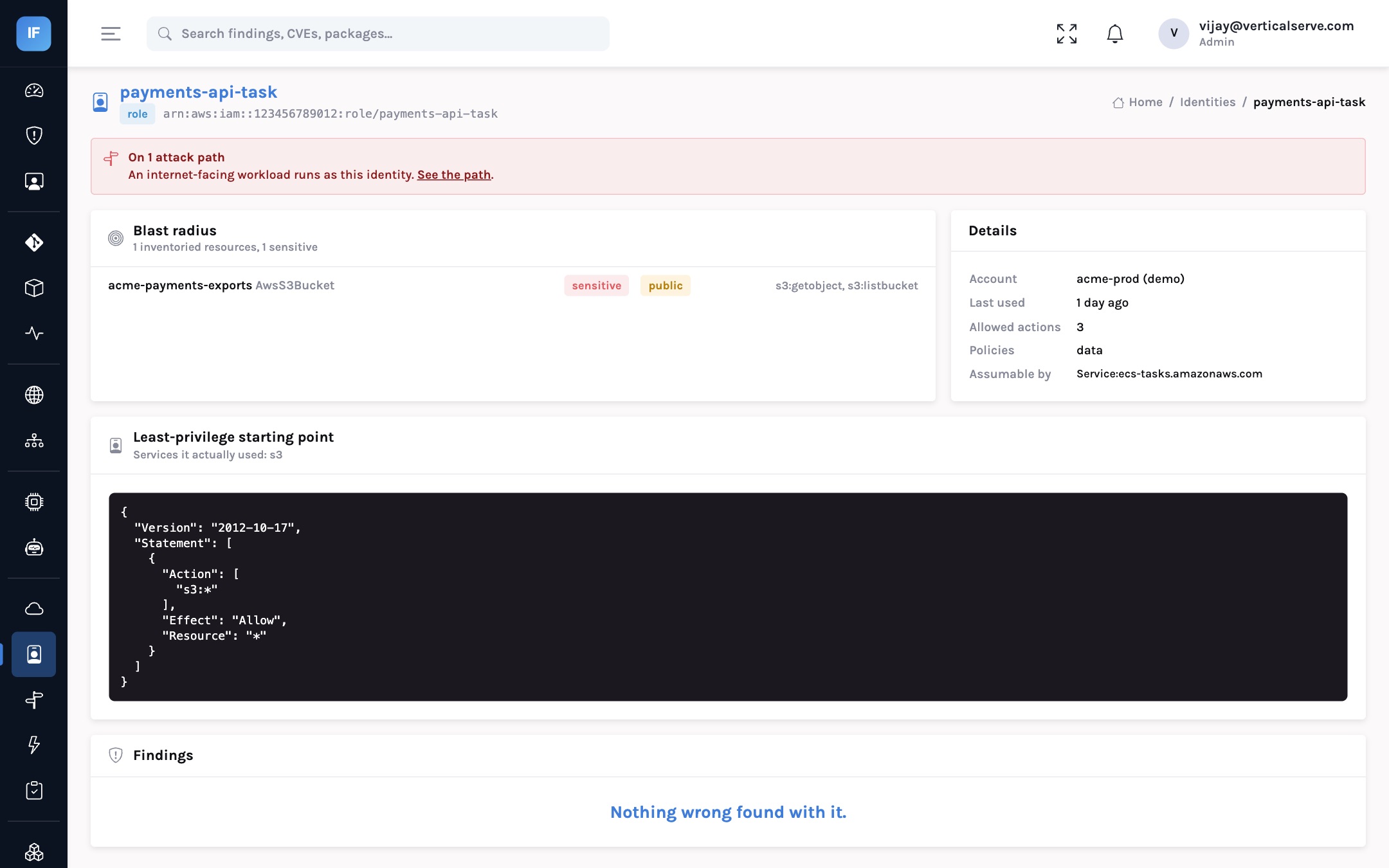
Task: Open acme-payments-exports bucket row
Action: click(x=513, y=285)
